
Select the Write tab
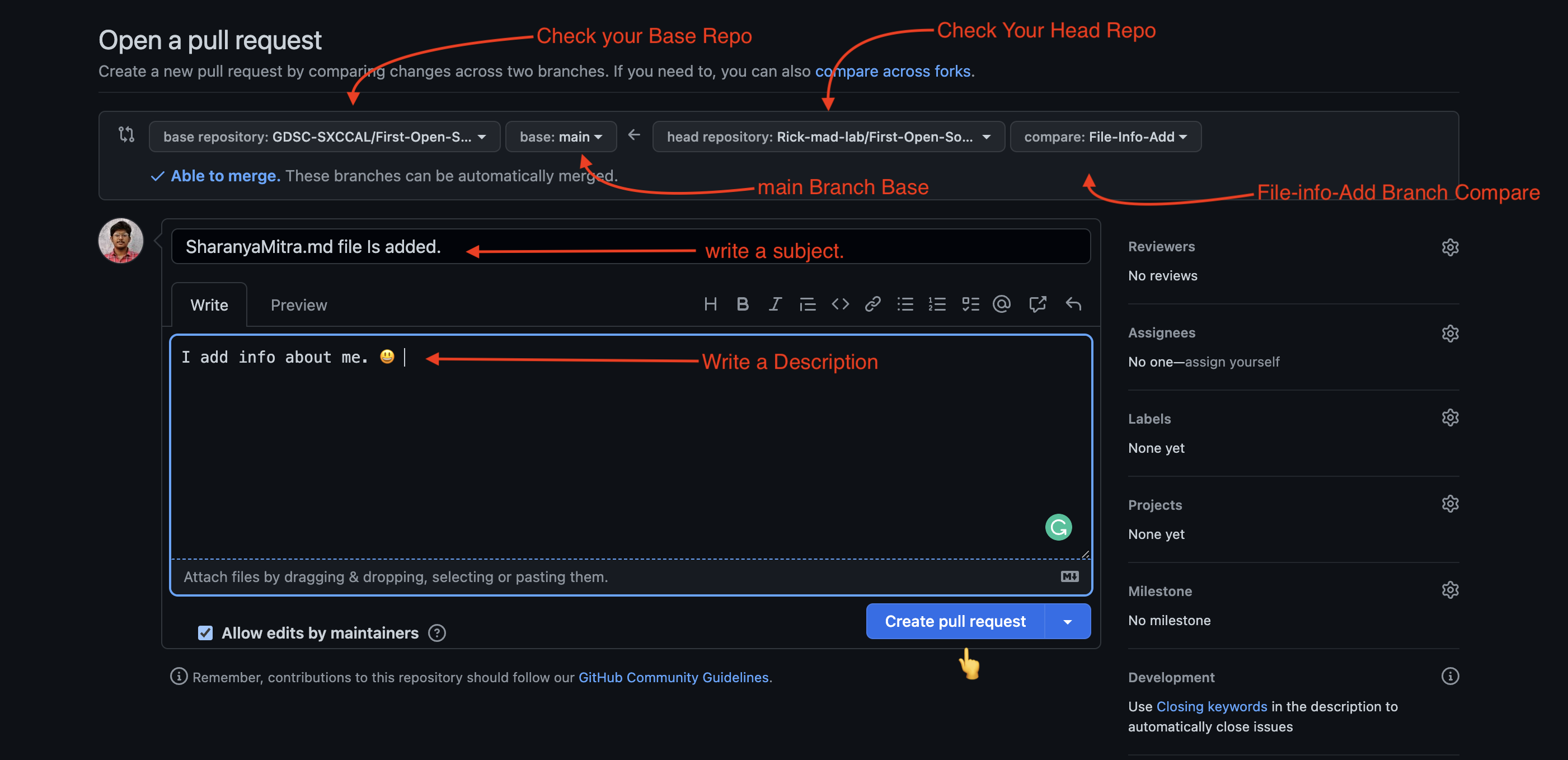coord(209,305)
